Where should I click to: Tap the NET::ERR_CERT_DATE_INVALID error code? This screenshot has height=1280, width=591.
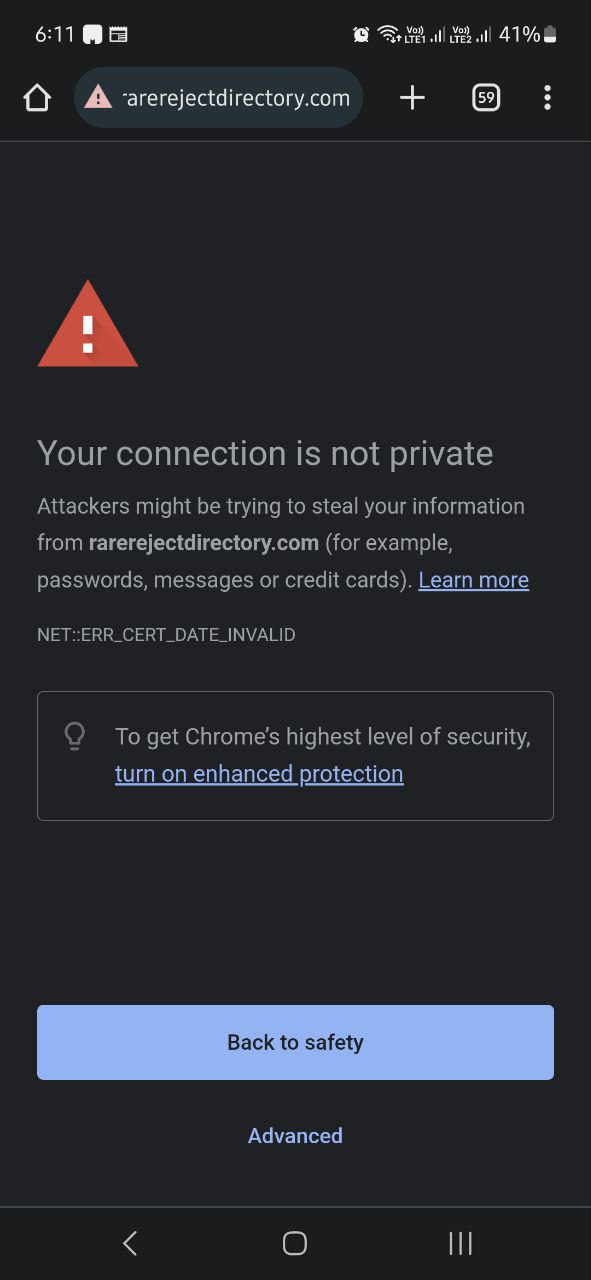click(x=166, y=635)
